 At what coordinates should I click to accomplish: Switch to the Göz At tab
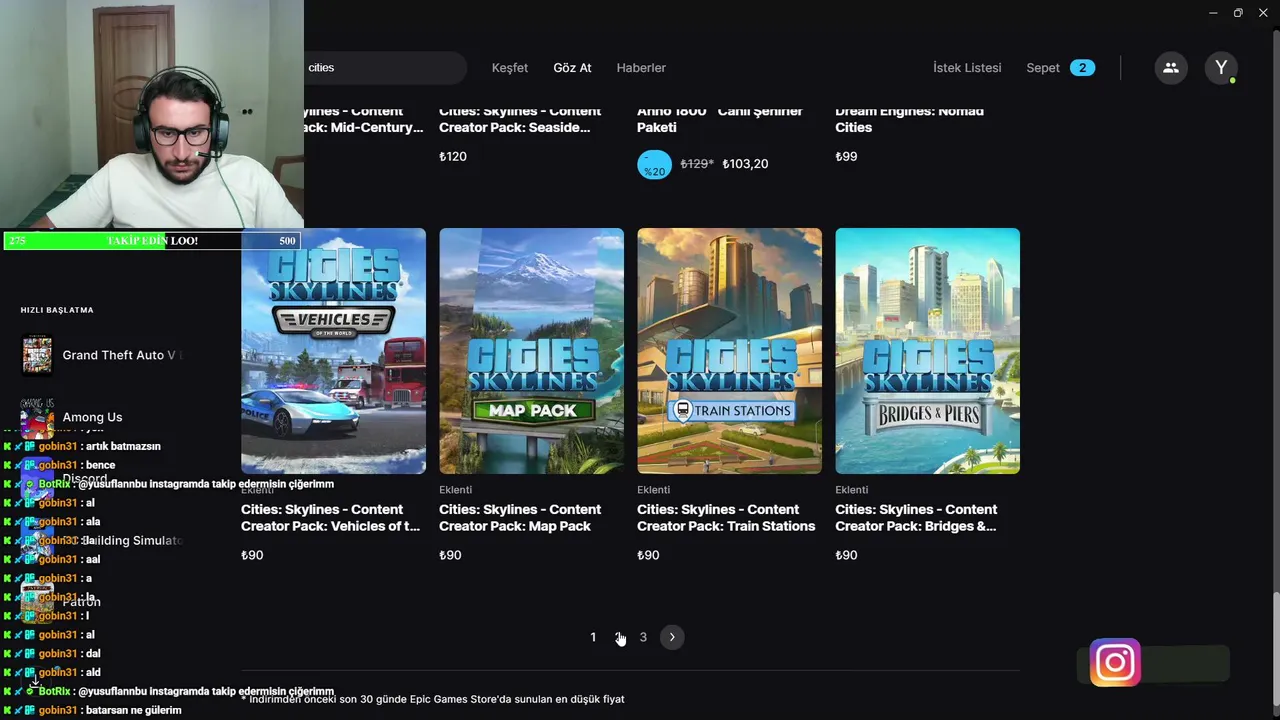coord(572,68)
